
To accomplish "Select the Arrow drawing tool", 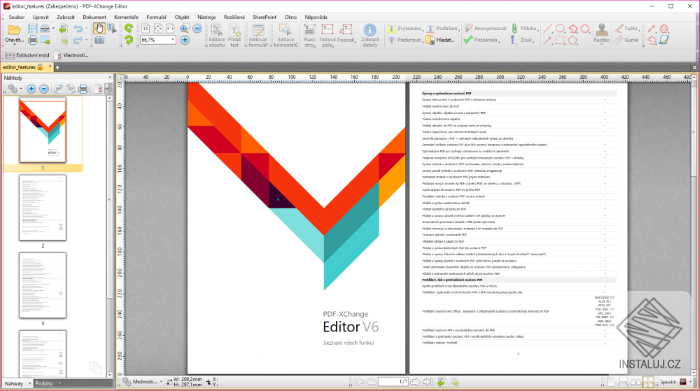I will click(x=547, y=41).
